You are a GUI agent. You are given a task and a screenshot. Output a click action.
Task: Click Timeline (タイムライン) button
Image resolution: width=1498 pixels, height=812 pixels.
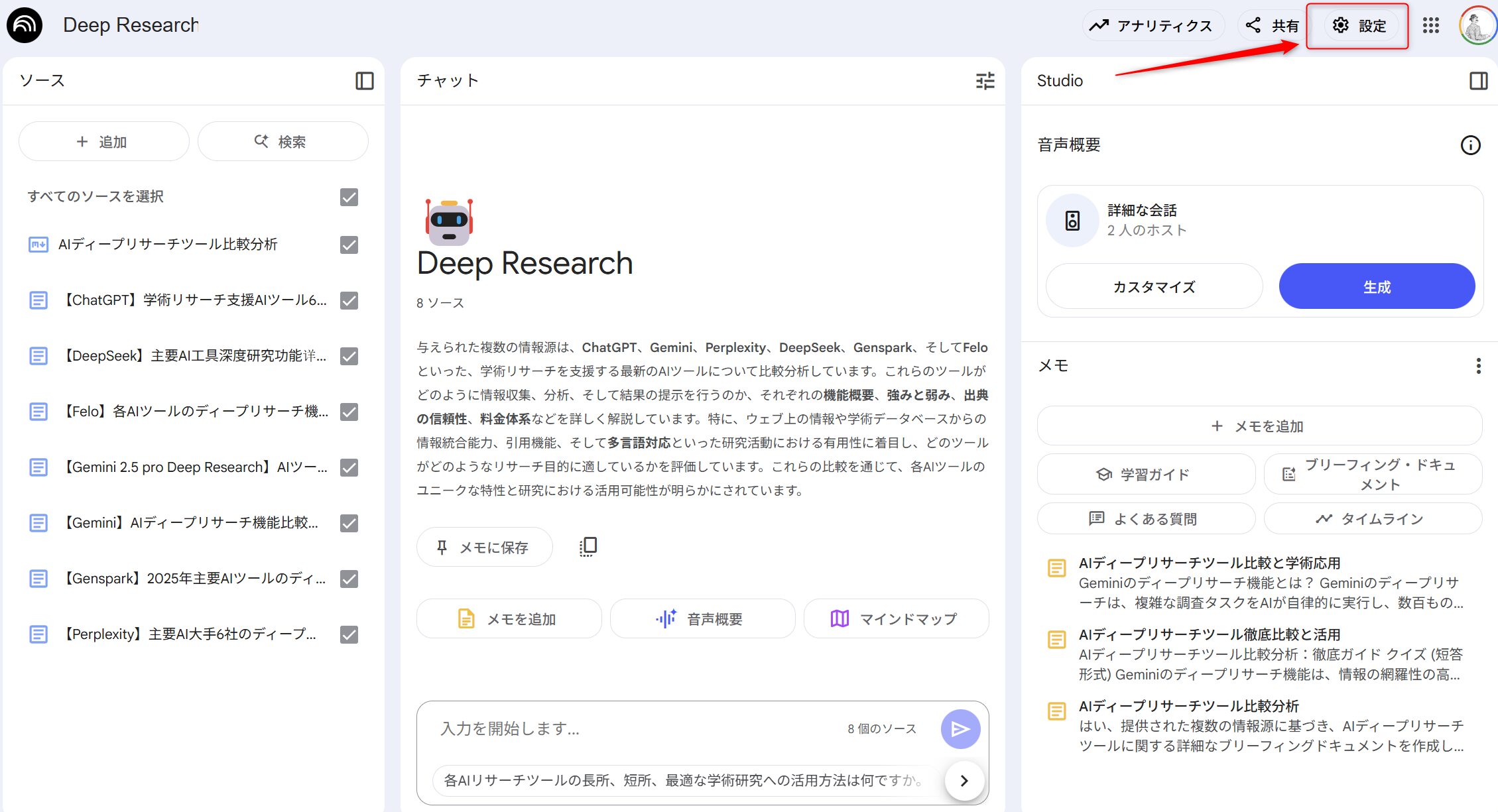click(x=1373, y=518)
